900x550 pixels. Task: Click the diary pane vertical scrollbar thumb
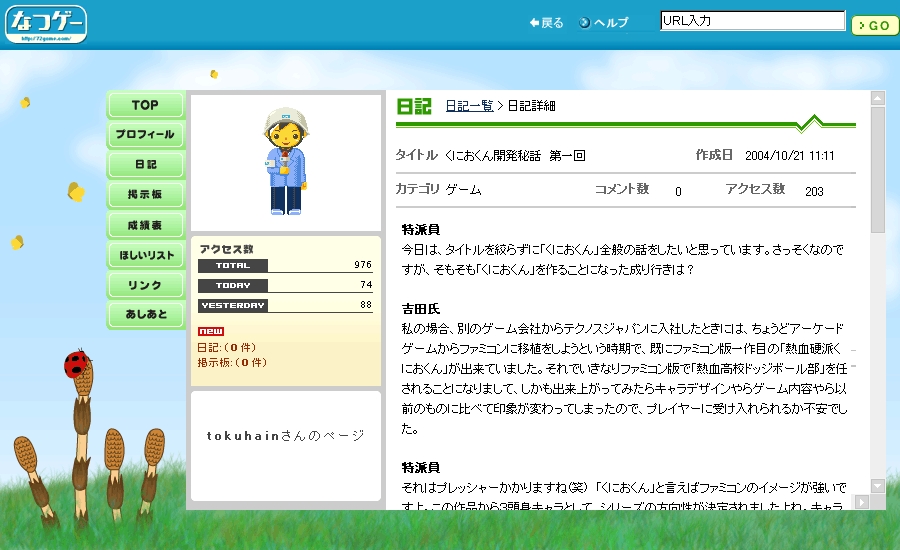point(878,169)
